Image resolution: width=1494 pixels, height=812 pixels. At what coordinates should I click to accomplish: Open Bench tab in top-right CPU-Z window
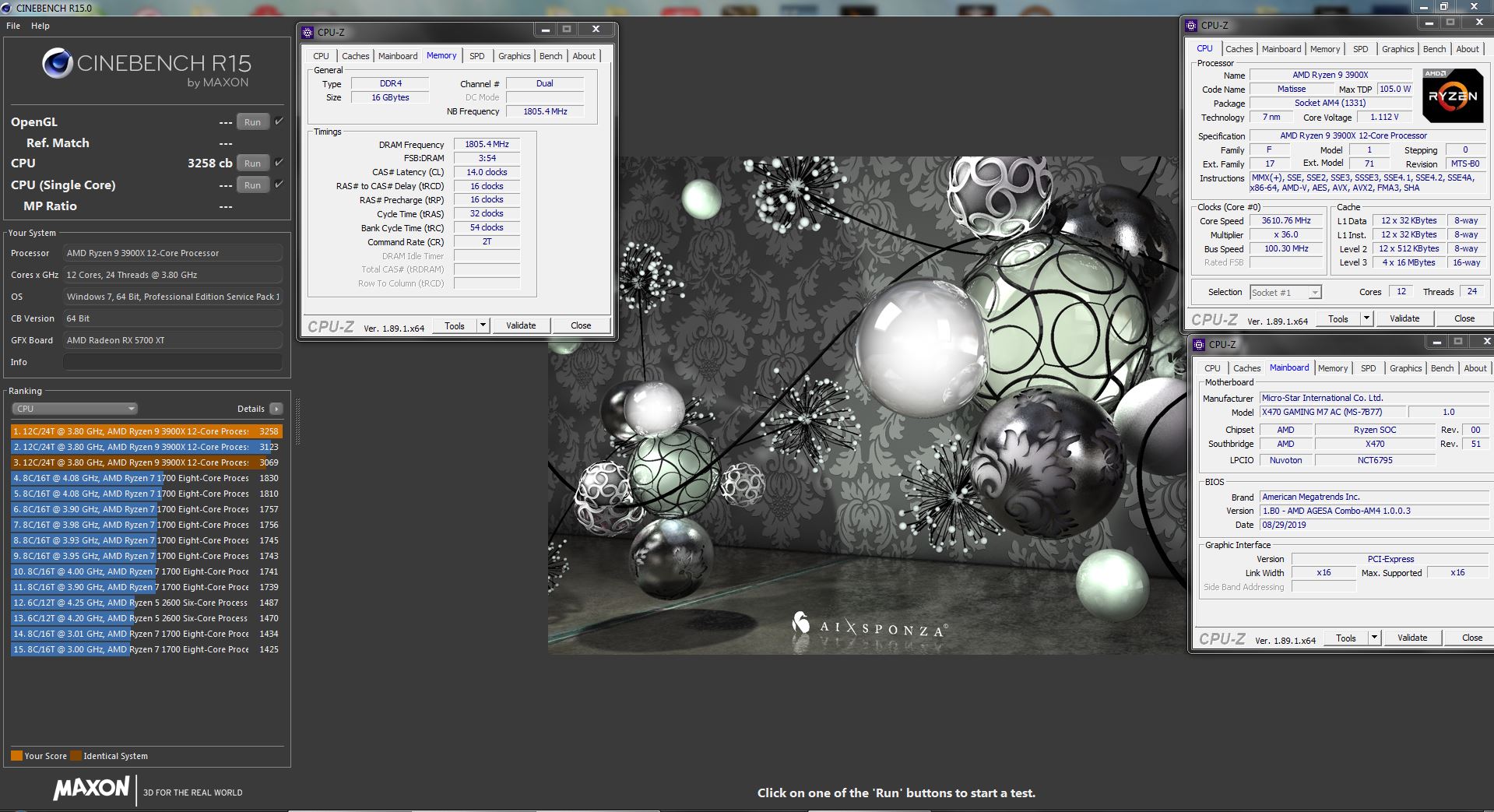(1434, 49)
